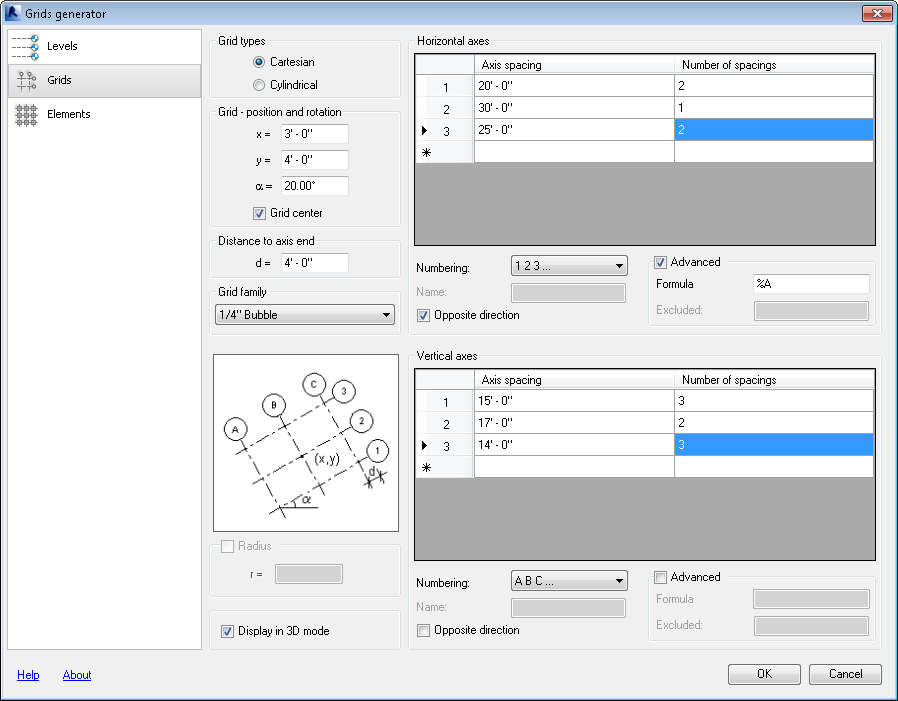The height and width of the screenshot is (701, 898).
Task: Open the Grid family dropdown
Action: 304,314
